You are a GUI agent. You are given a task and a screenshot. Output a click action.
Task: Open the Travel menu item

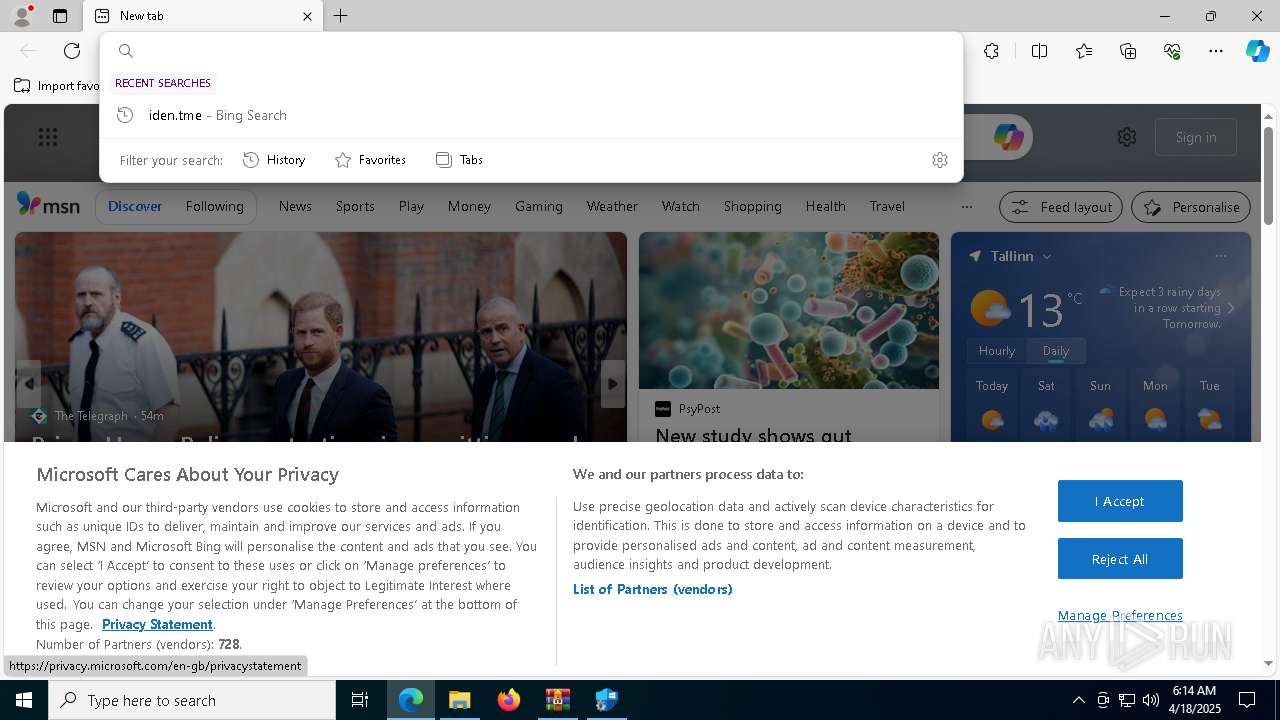[x=887, y=206]
